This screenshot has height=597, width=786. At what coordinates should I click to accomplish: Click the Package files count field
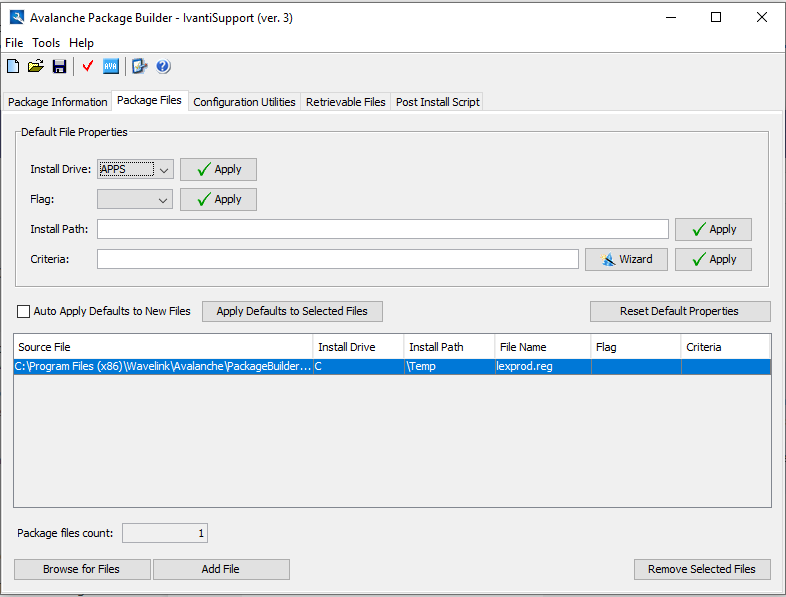coord(165,533)
